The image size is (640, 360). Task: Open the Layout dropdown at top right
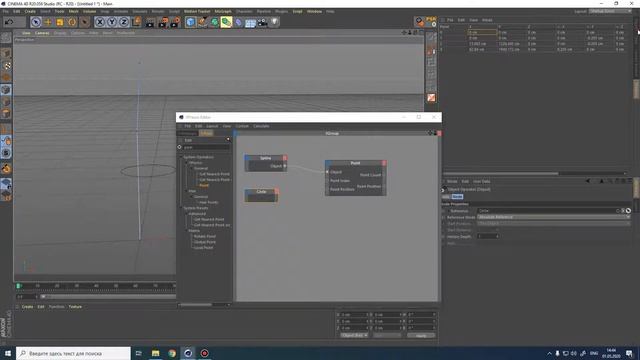[x=610, y=11]
